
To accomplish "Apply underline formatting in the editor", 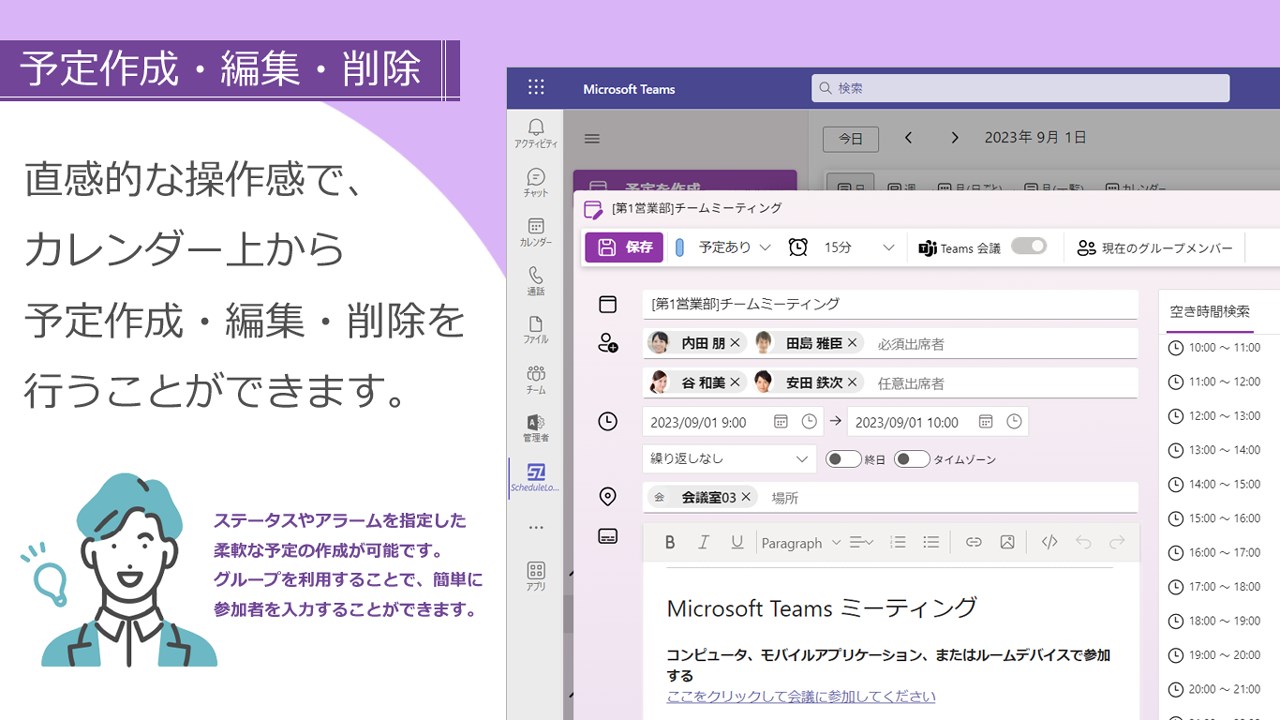I will (x=737, y=542).
